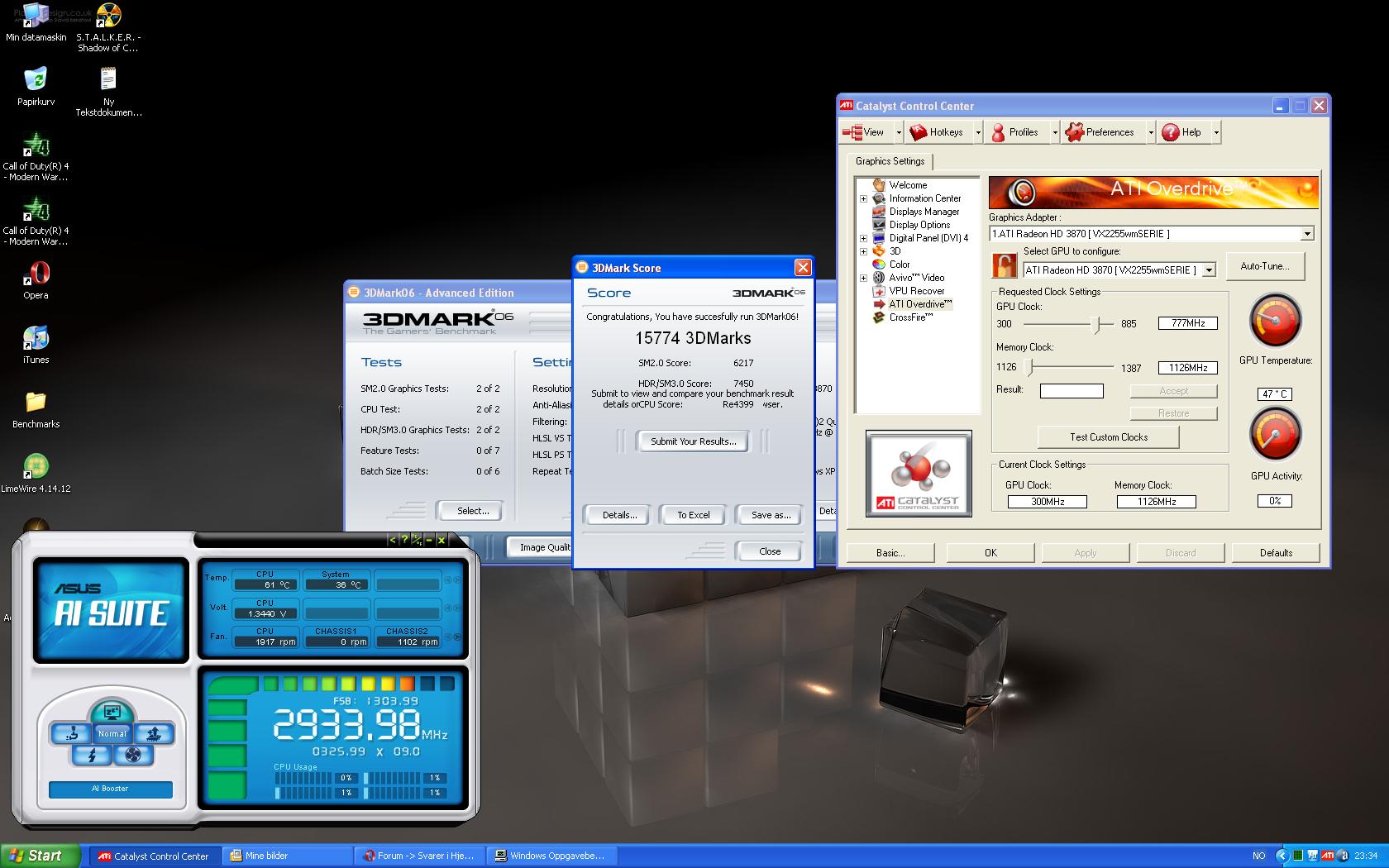
Task: Switch to Mine bilder taskbar item
Action: click(287, 856)
